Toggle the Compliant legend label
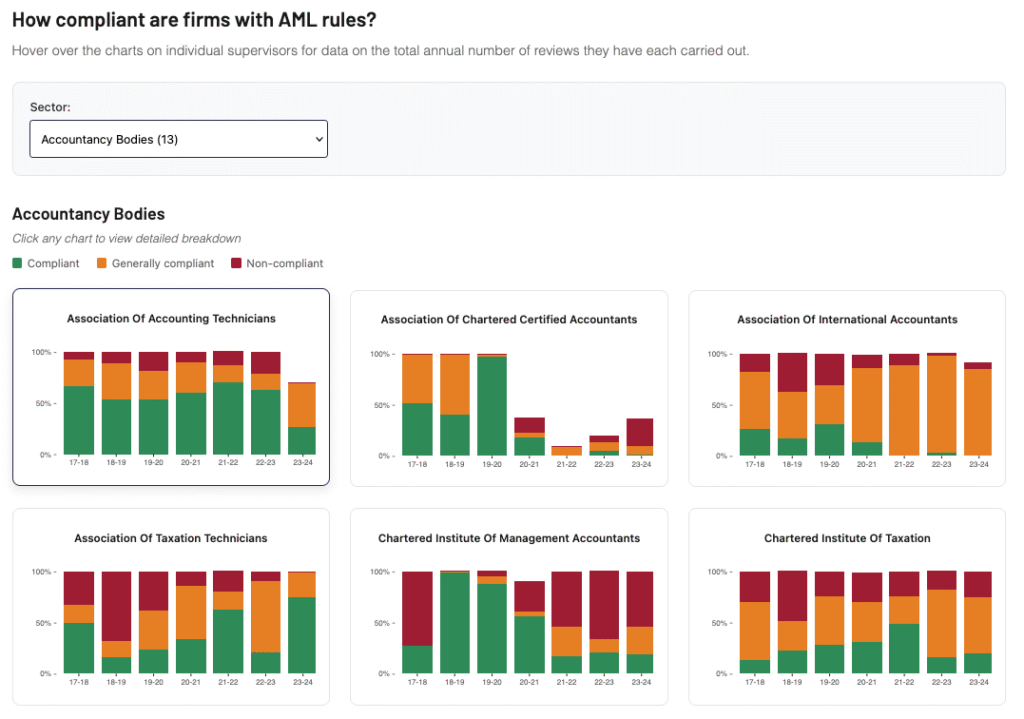 coord(53,263)
